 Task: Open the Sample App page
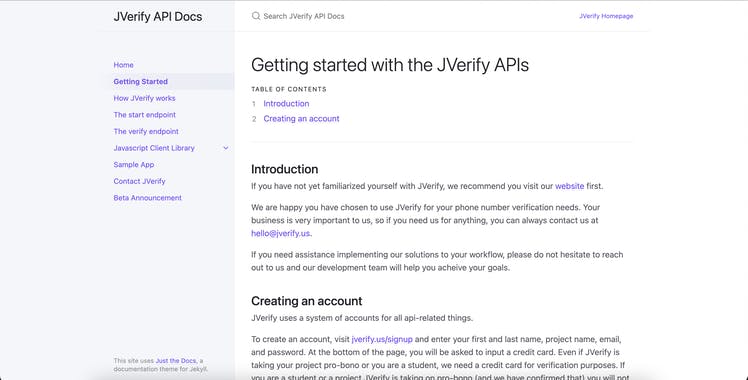(134, 164)
